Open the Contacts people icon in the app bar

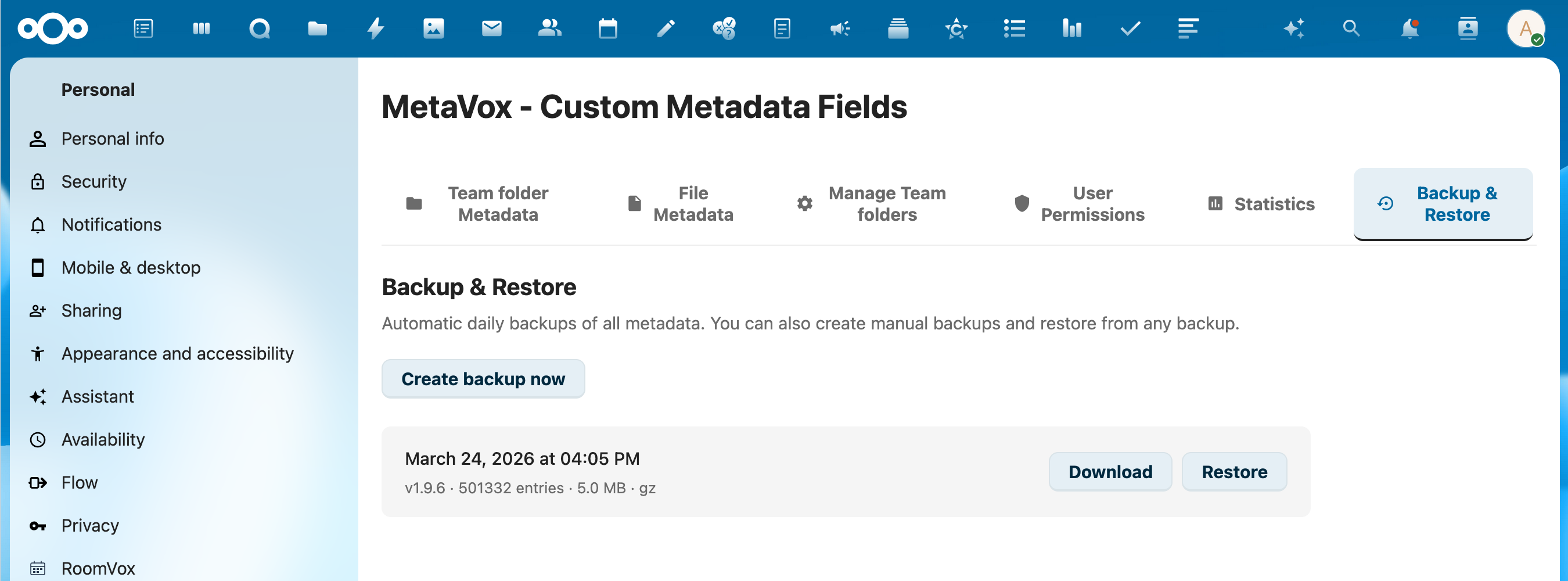[x=549, y=28]
